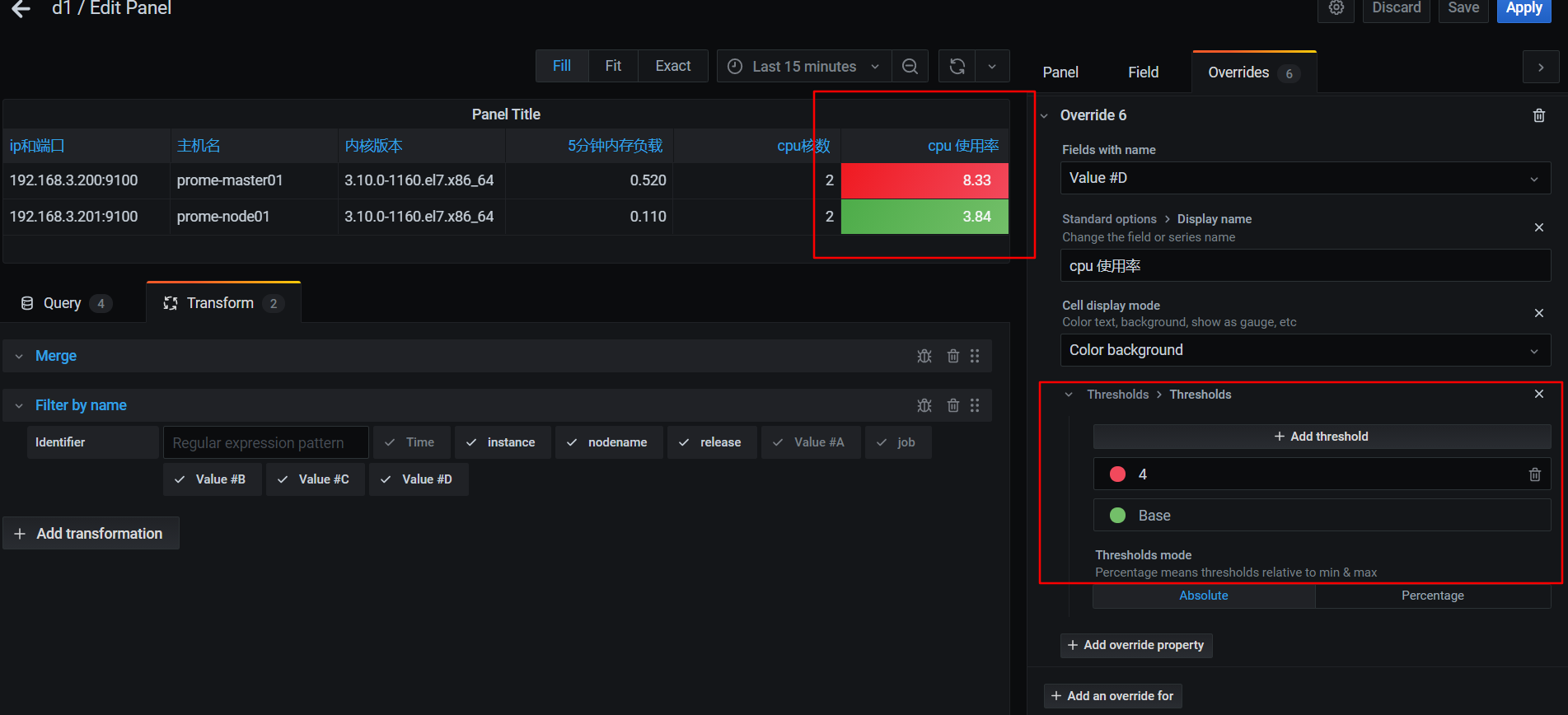Open refresh interval dropdown arrow
The width and height of the screenshot is (1568, 715).
click(992, 66)
